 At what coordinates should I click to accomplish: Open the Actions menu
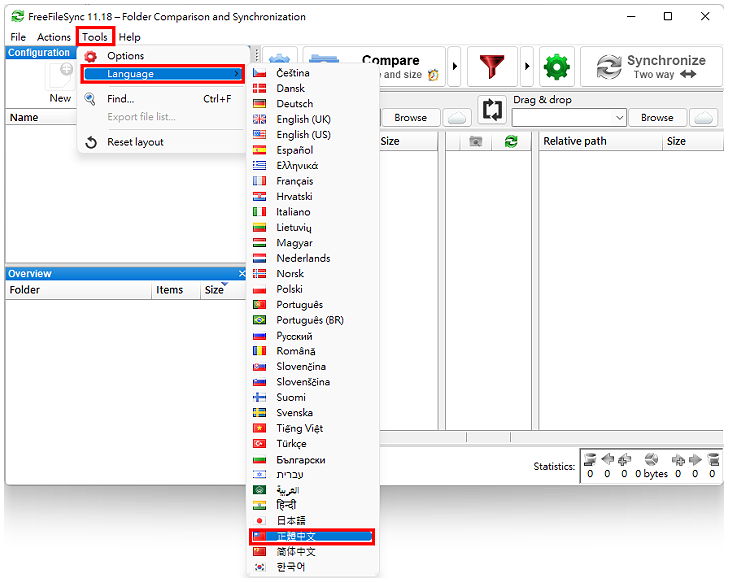point(54,37)
